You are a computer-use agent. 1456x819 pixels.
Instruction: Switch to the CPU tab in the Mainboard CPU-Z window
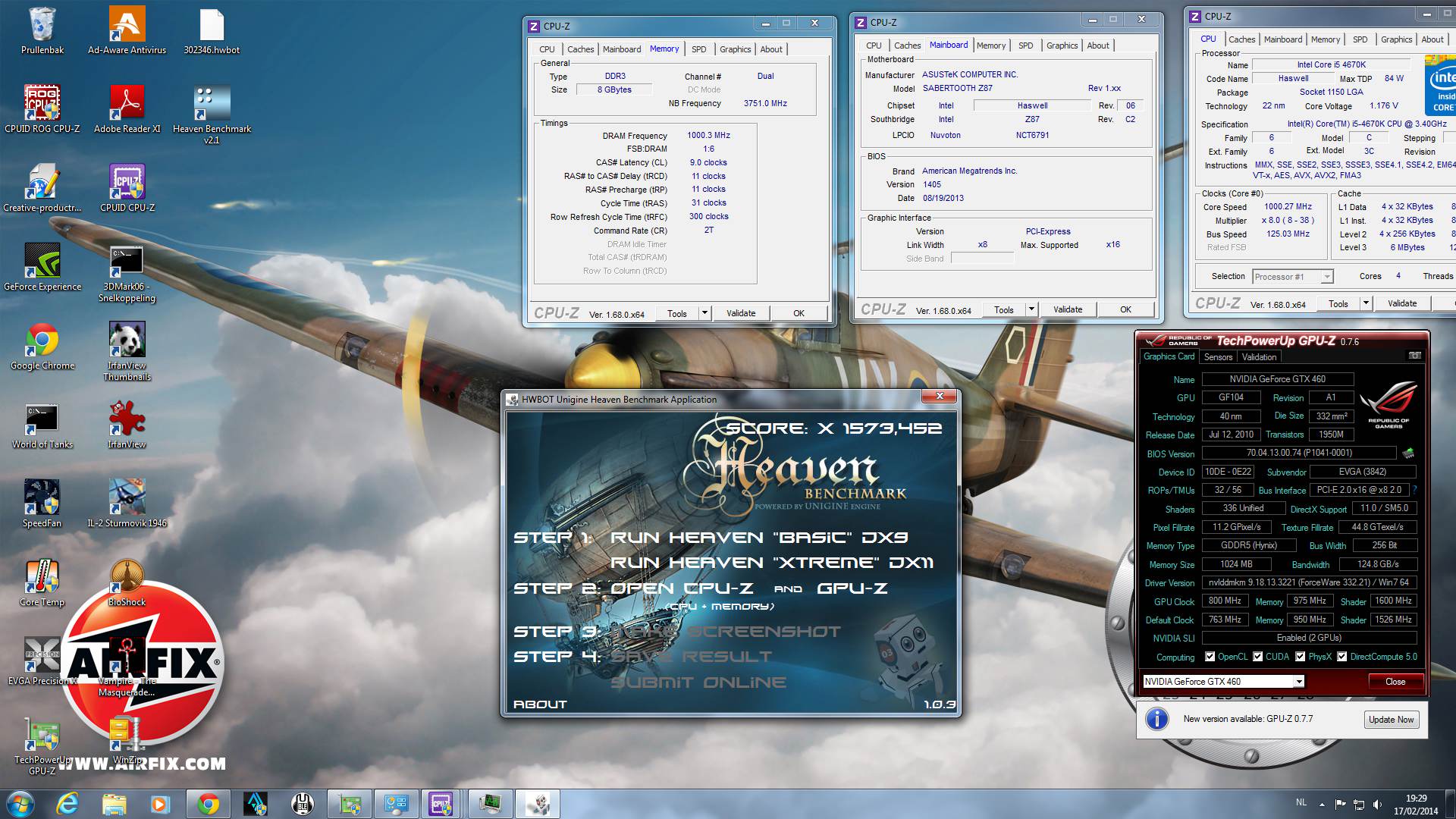coord(874,45)
